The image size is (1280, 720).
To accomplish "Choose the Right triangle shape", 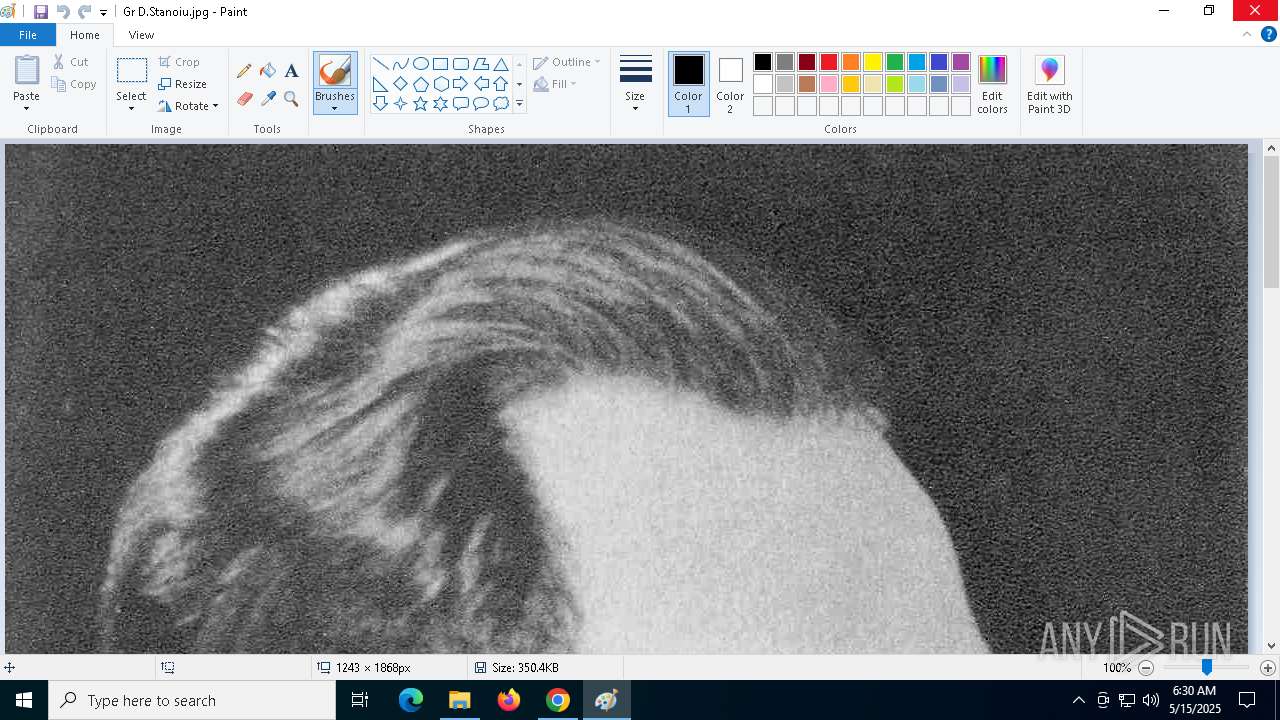I will (x=380, y=83).
